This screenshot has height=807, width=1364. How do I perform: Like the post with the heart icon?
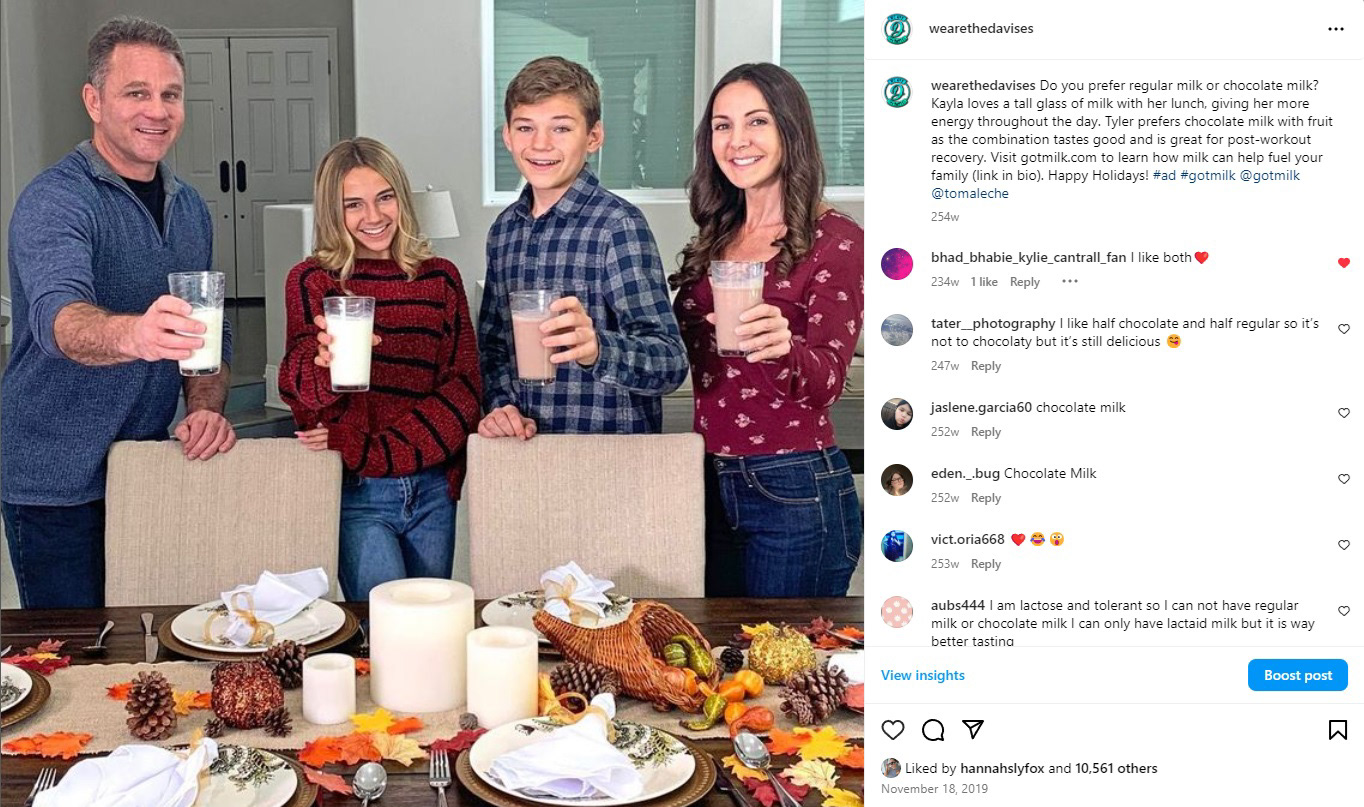pos(893,730)
